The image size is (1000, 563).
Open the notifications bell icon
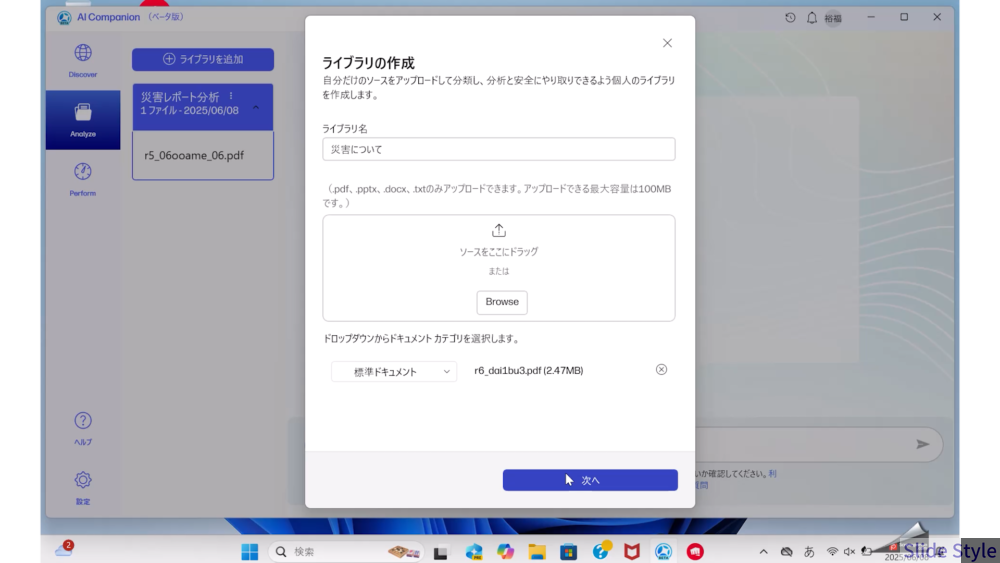[812, 17]
